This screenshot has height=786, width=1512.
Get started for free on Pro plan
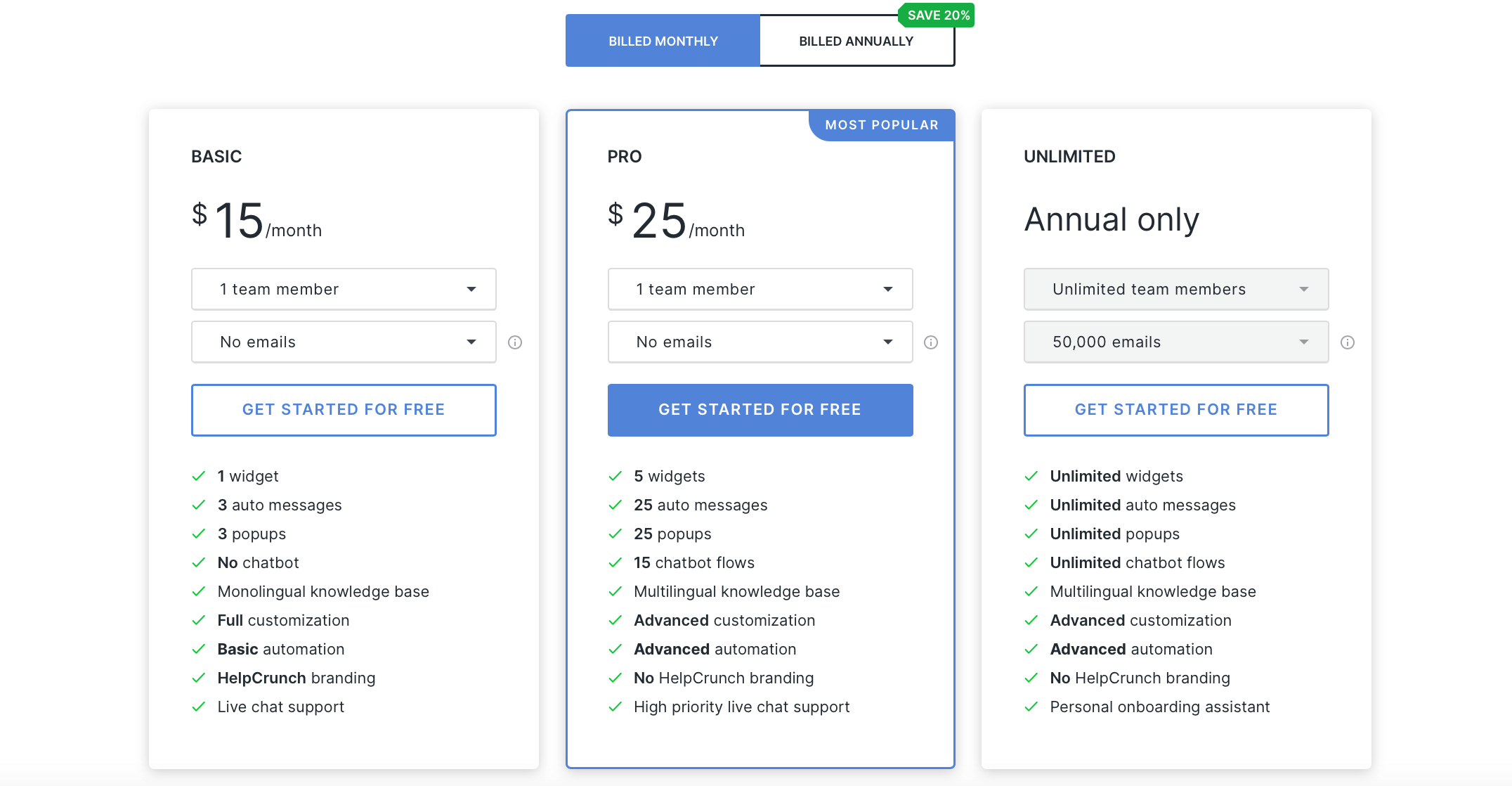(x=760, y=410)
